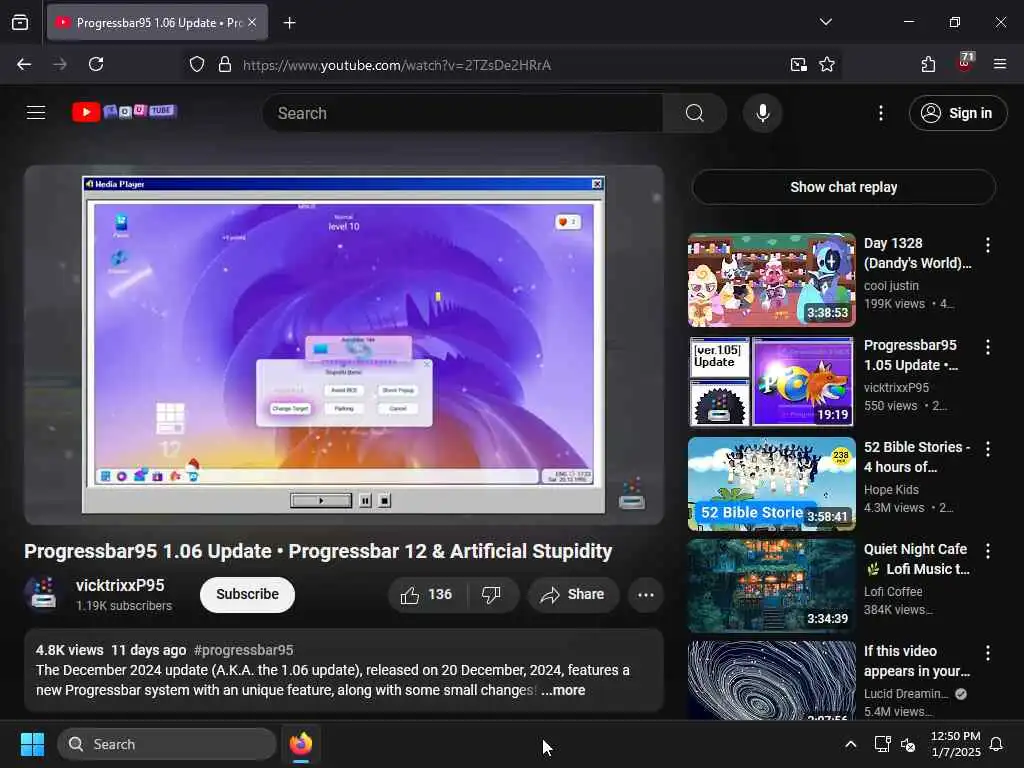Open Firefox View recent browsing icon

[x=20, y=22]
